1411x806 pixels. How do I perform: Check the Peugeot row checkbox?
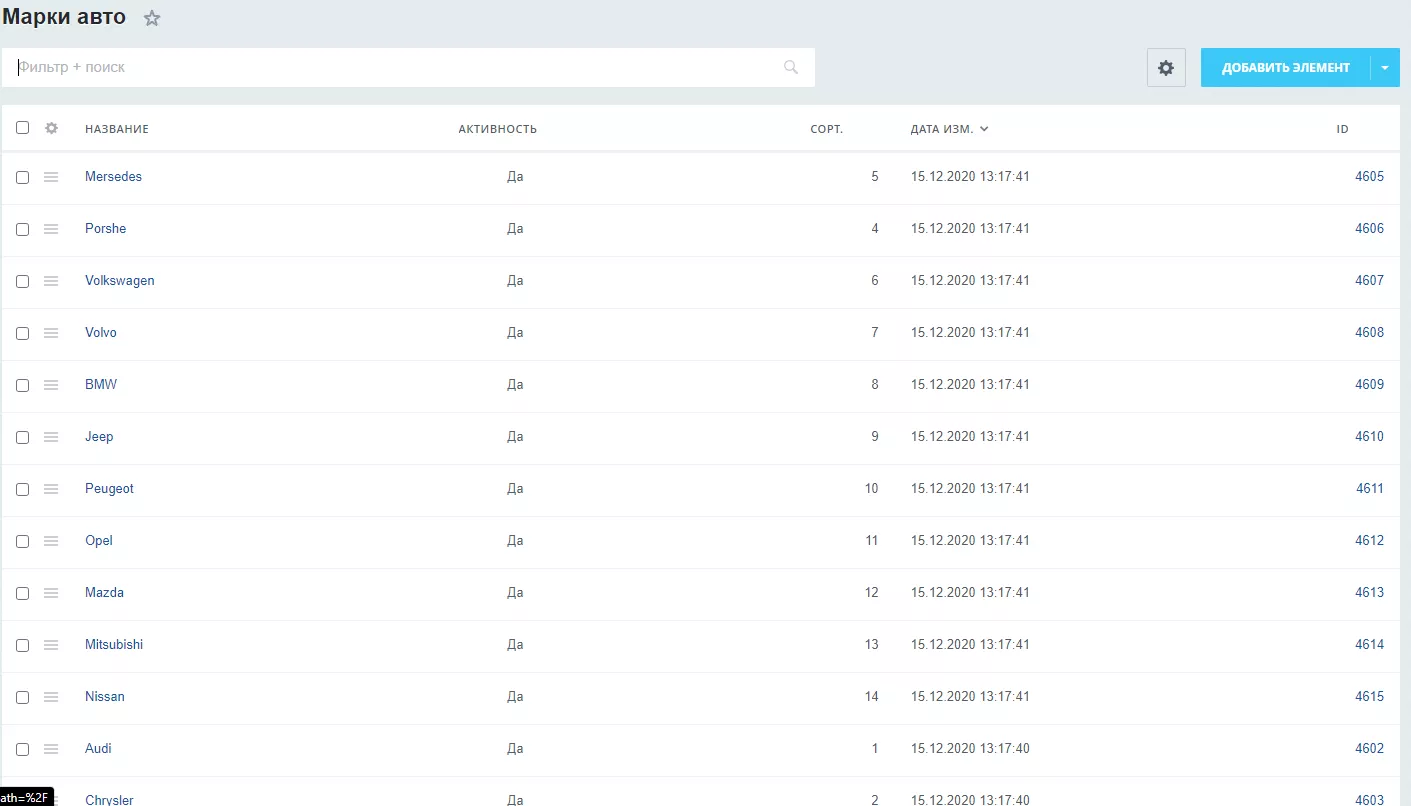click(22, 489)
